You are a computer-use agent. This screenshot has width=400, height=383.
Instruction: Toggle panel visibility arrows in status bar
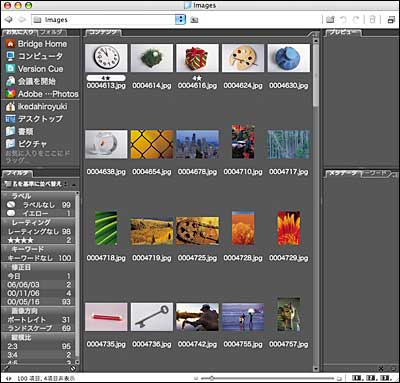tap(8, 379)
